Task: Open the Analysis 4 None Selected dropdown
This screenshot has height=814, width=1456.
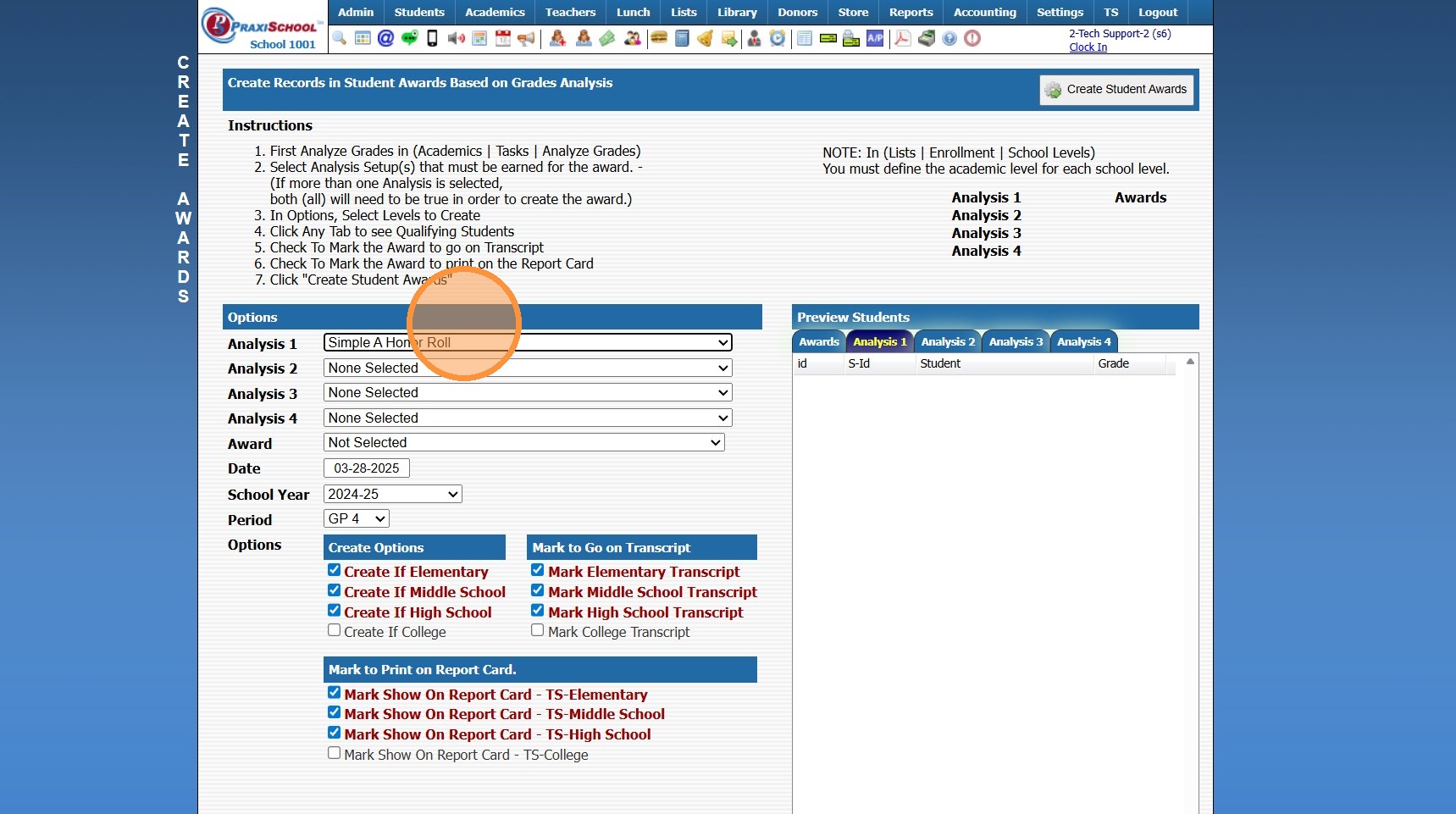Action: point(528,418)
